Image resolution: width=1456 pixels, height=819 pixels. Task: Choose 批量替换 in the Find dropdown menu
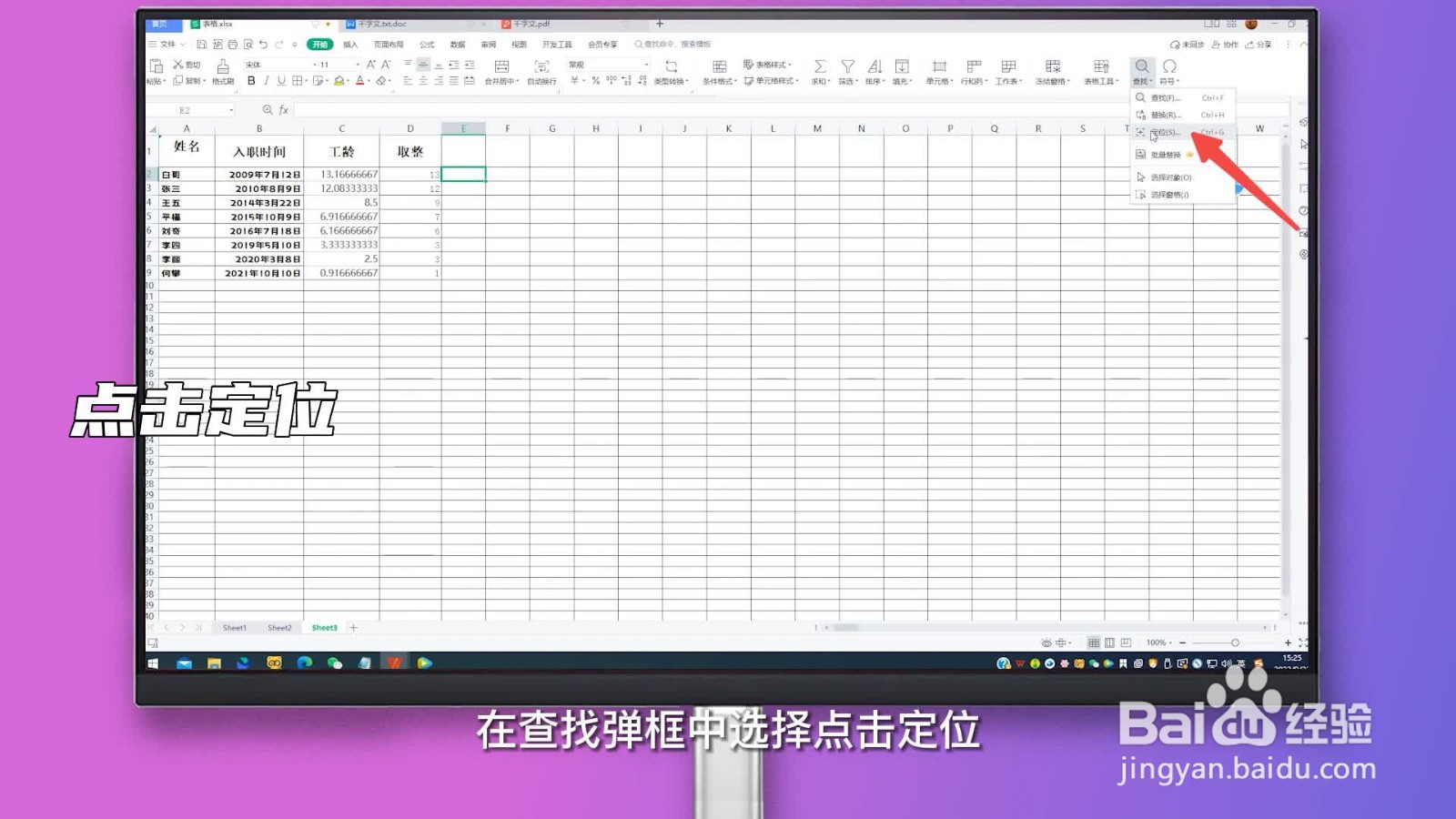tap(1182, 155)
